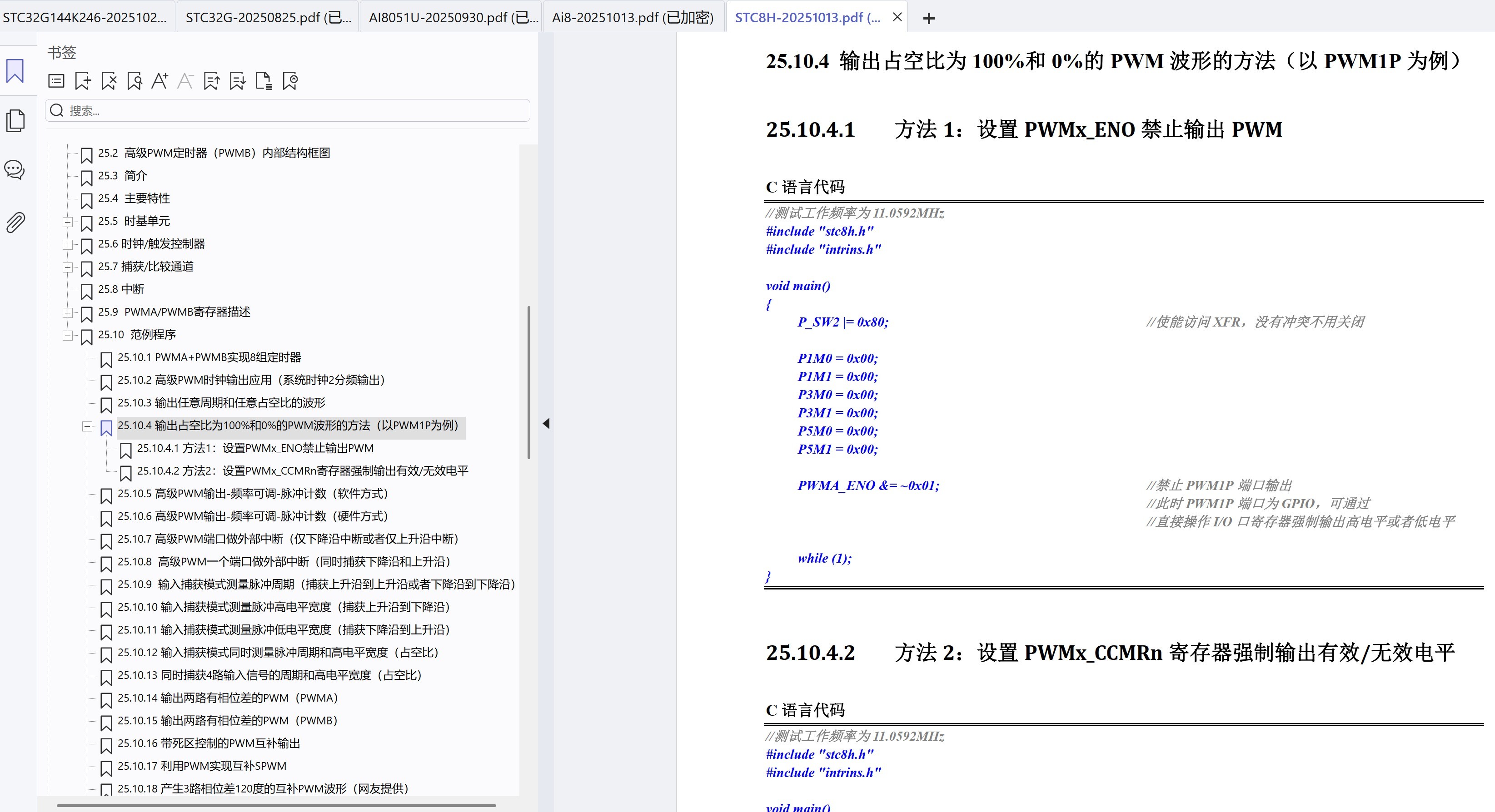1495x812 pixels.
Task: Open the attachments panel
Action: tap(15, 222)
